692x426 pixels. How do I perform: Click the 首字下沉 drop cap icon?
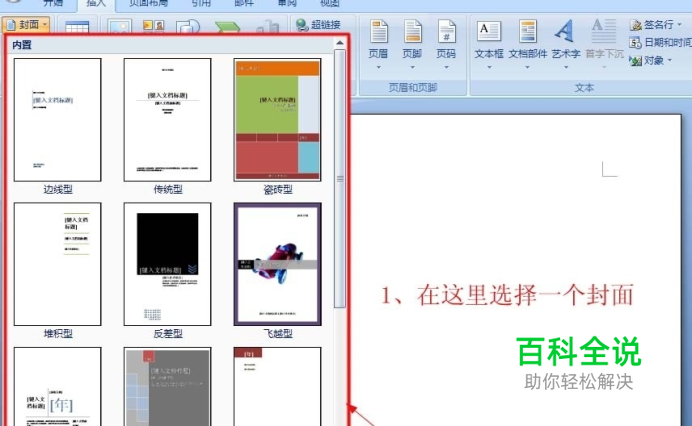coord(604,32)
